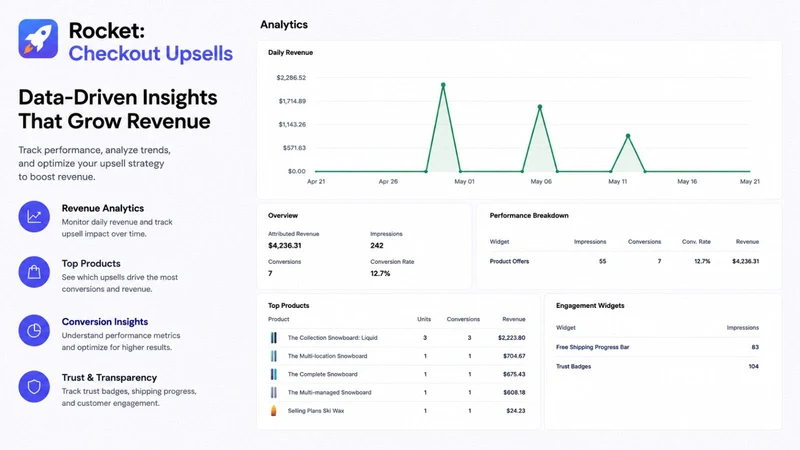Click the Trust Badges impressions value 104
Screen dimensions: 800x450
[754, 366]
